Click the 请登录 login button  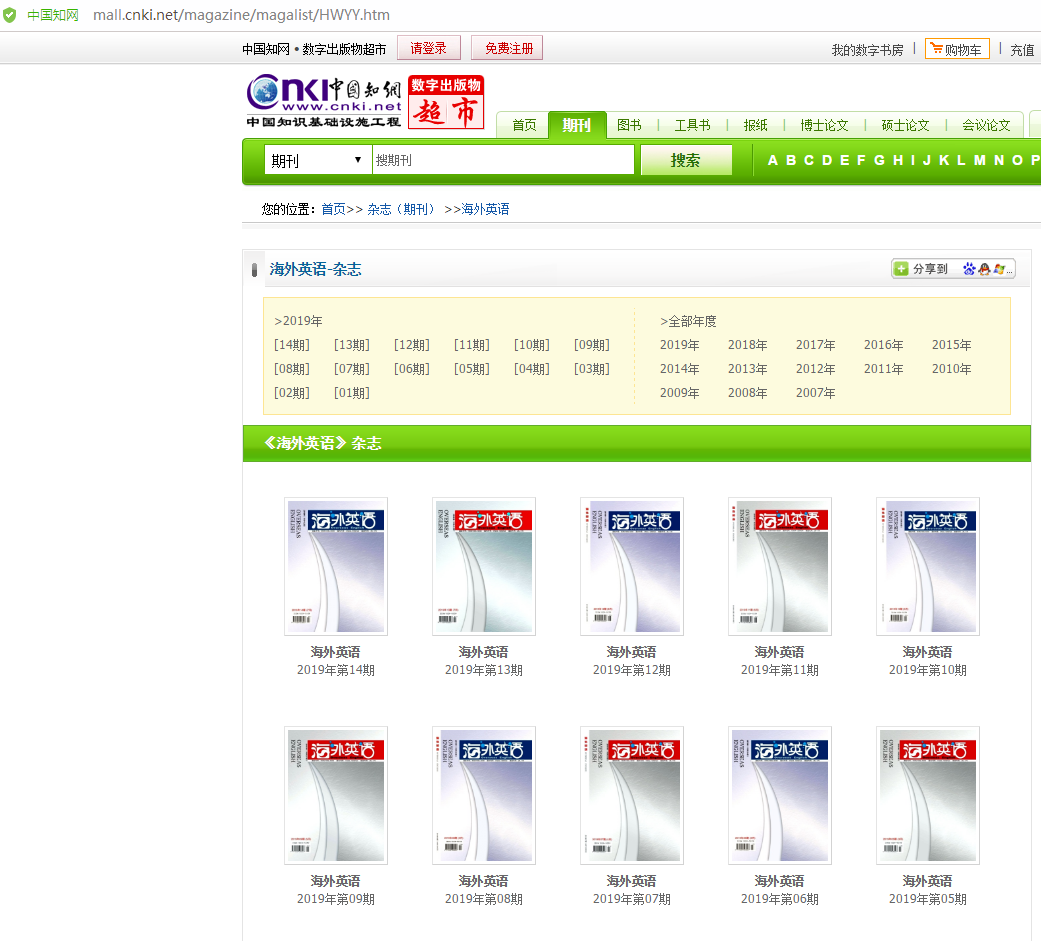point(428,48)
